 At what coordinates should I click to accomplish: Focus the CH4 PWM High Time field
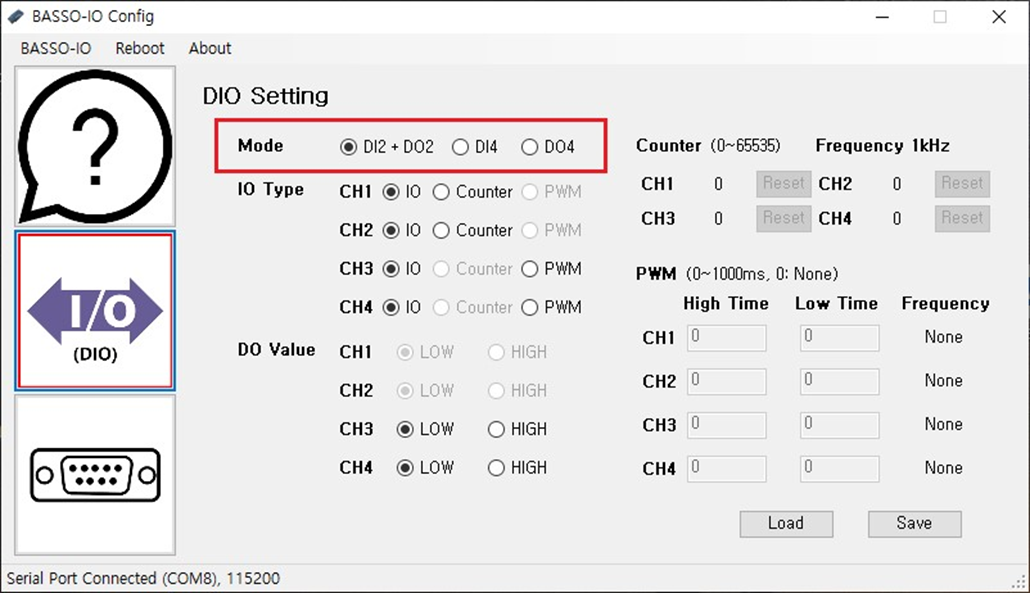[x=727, y=469]
